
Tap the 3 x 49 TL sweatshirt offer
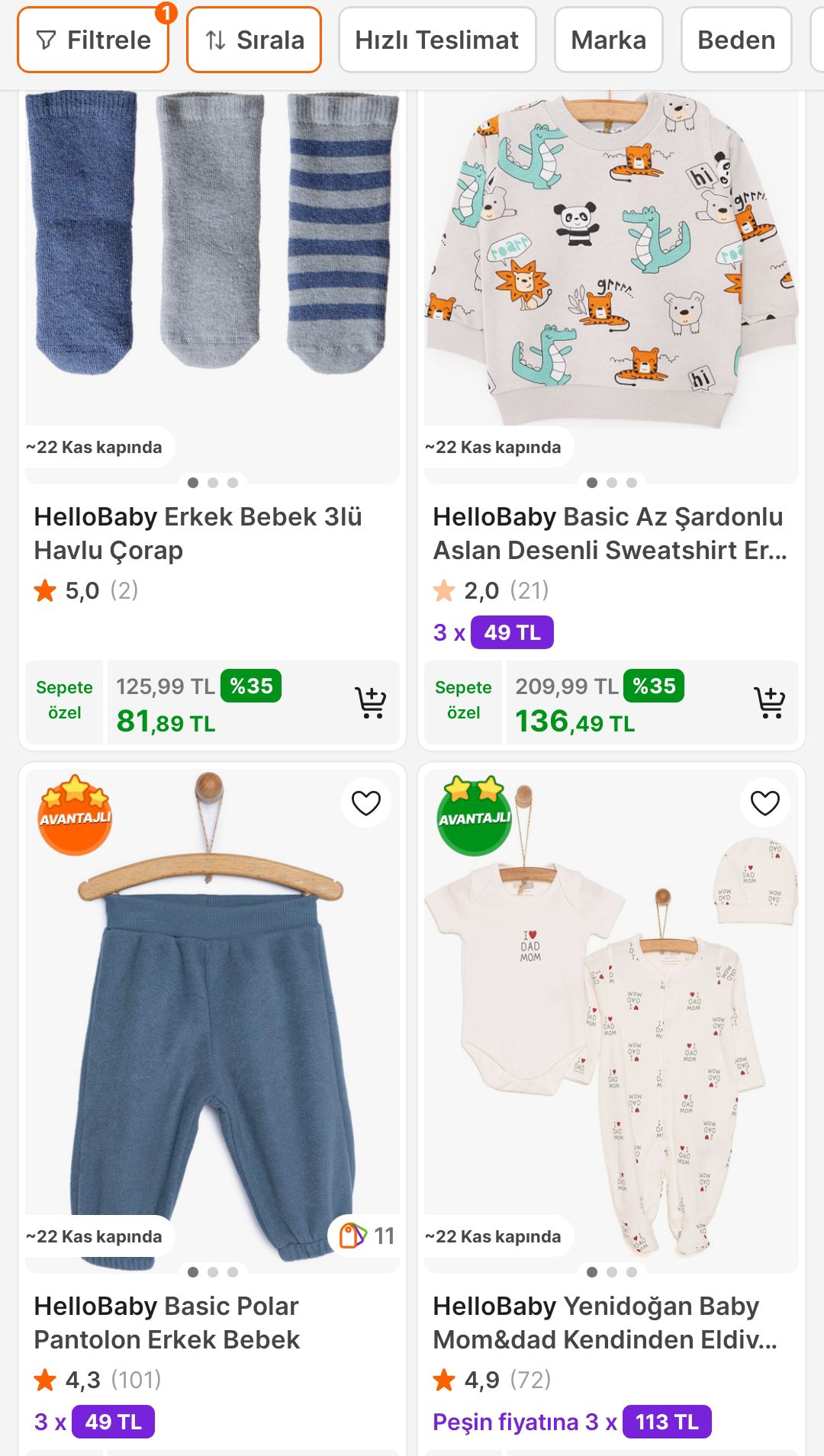point(493,632)
